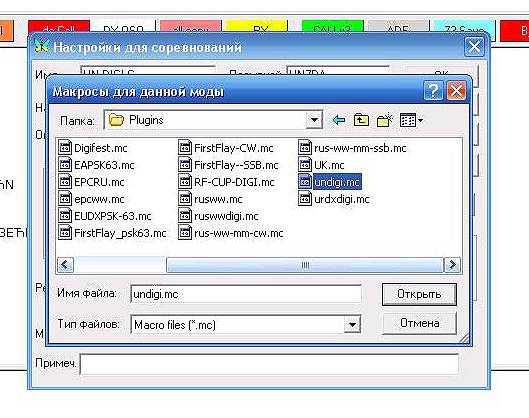Create a new folder icon

click(385, 120)
